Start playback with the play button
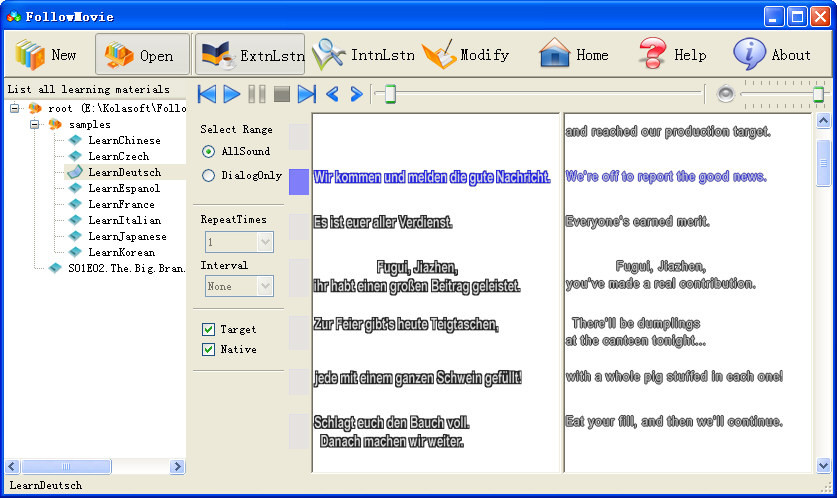This screenshot has height=498, width=837. (x=231, y=94)
